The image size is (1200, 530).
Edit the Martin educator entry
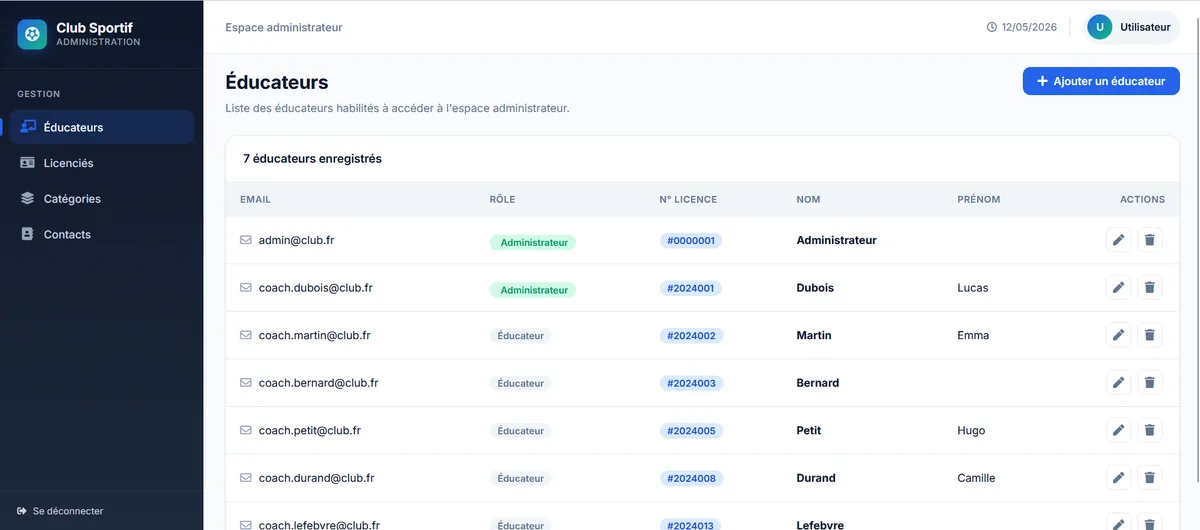click(x=1119, y=335)
